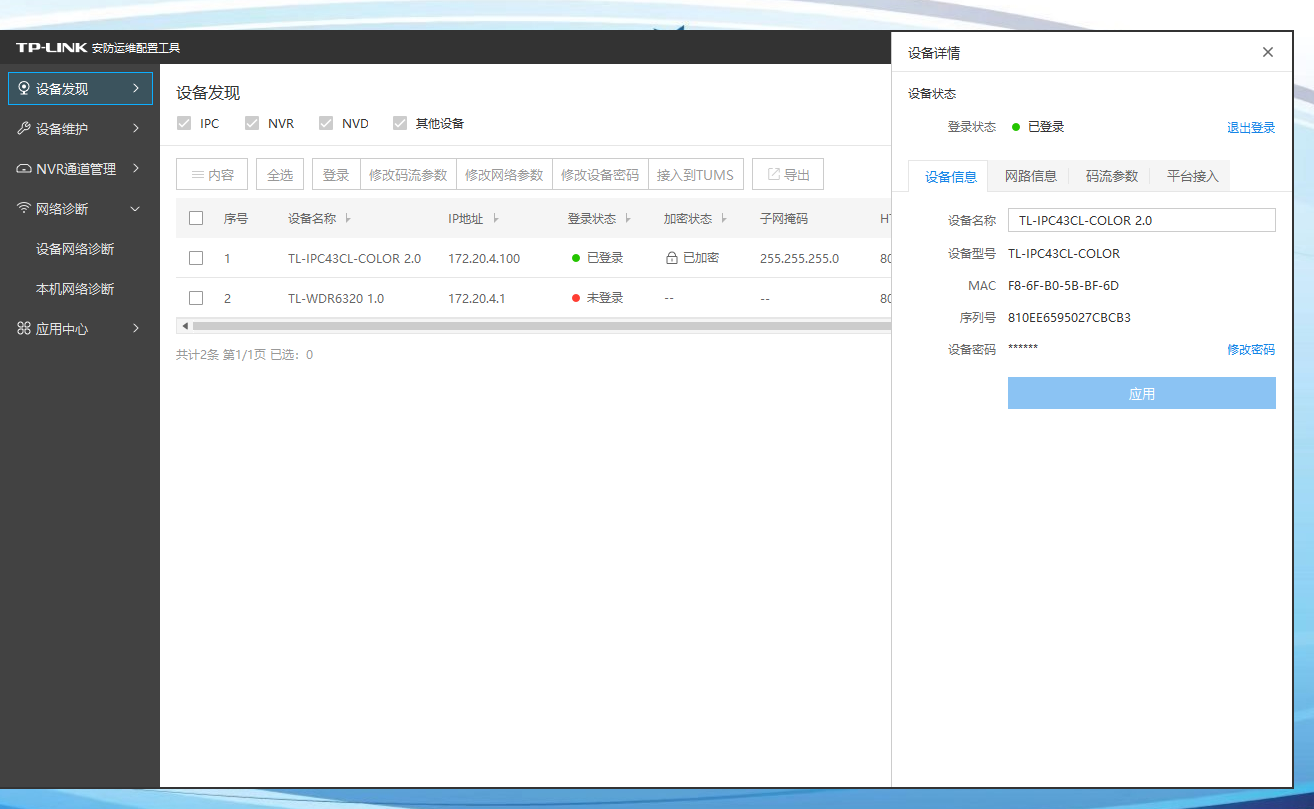The image size is (1314, 809).
Task: Click 接入到TUMS button
Action: point(696,174)
